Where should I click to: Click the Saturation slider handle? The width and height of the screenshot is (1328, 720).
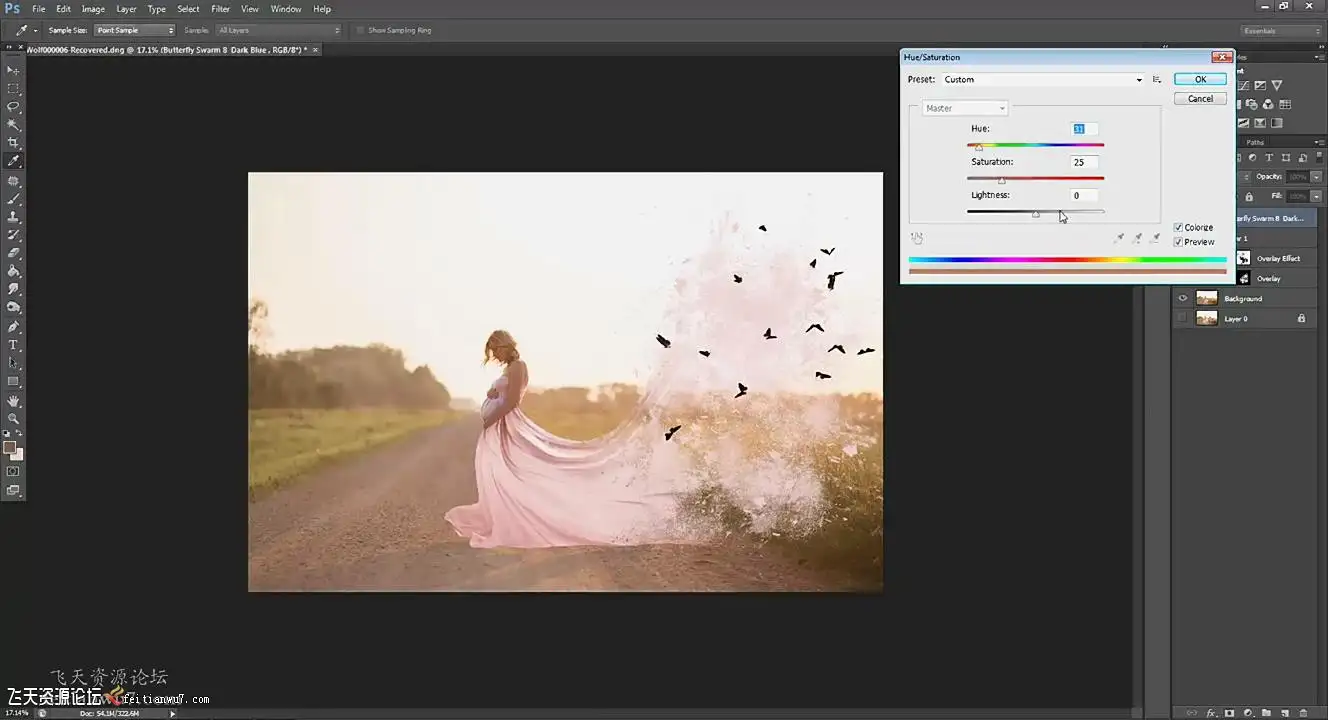1001,180
